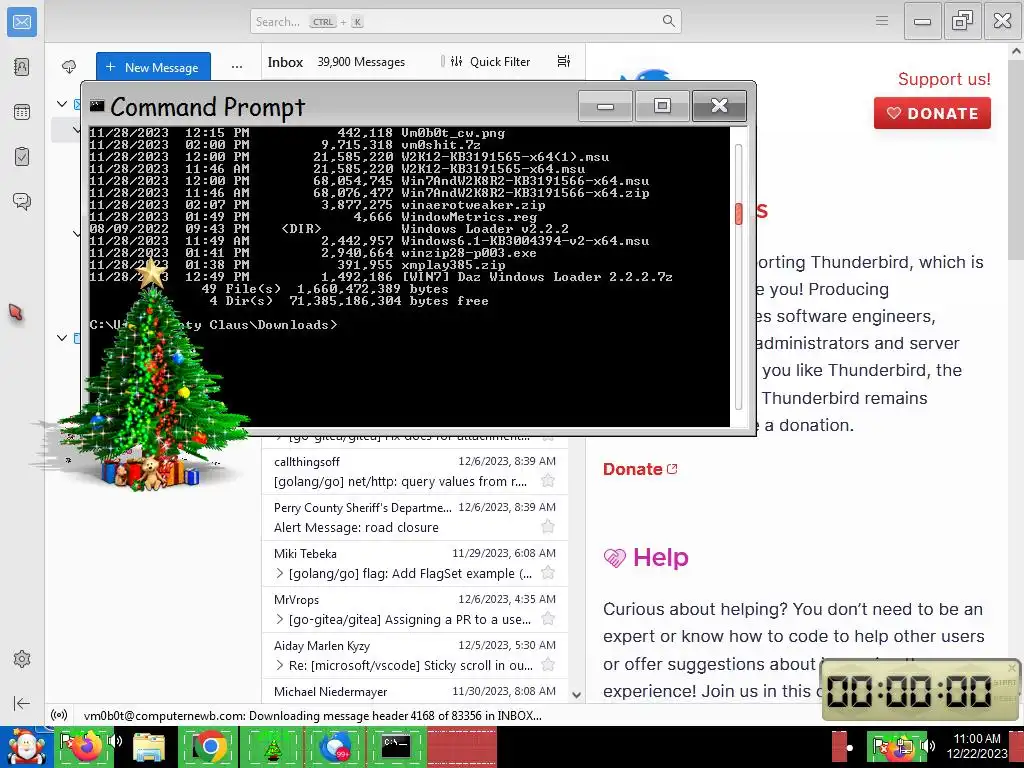Click the system tray volume icon

pos(927,746)
